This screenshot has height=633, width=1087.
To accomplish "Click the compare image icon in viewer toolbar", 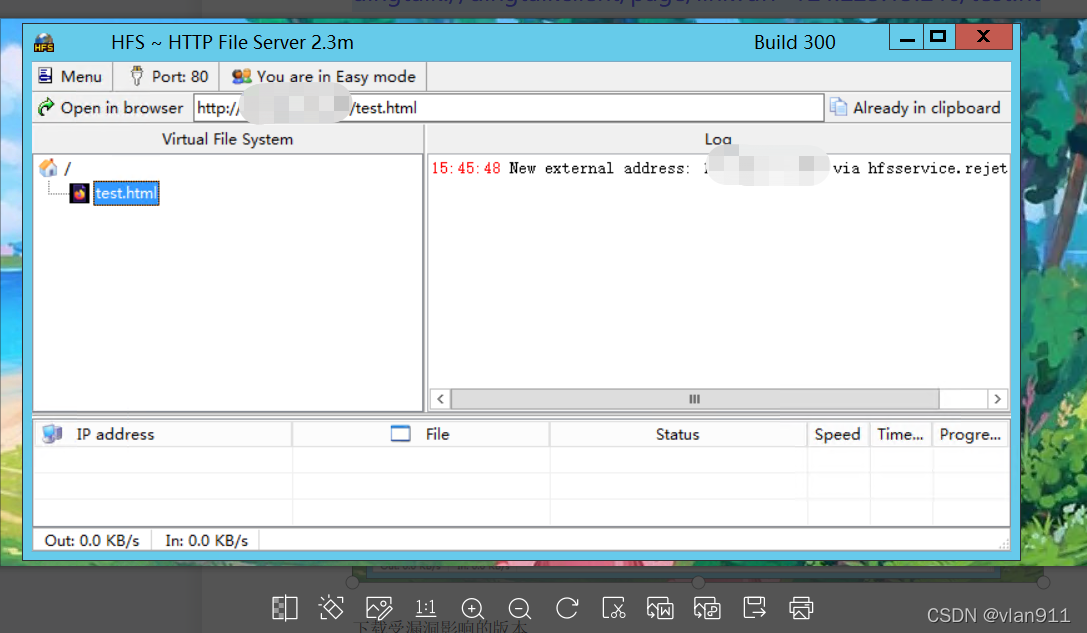I will (284, 608).
